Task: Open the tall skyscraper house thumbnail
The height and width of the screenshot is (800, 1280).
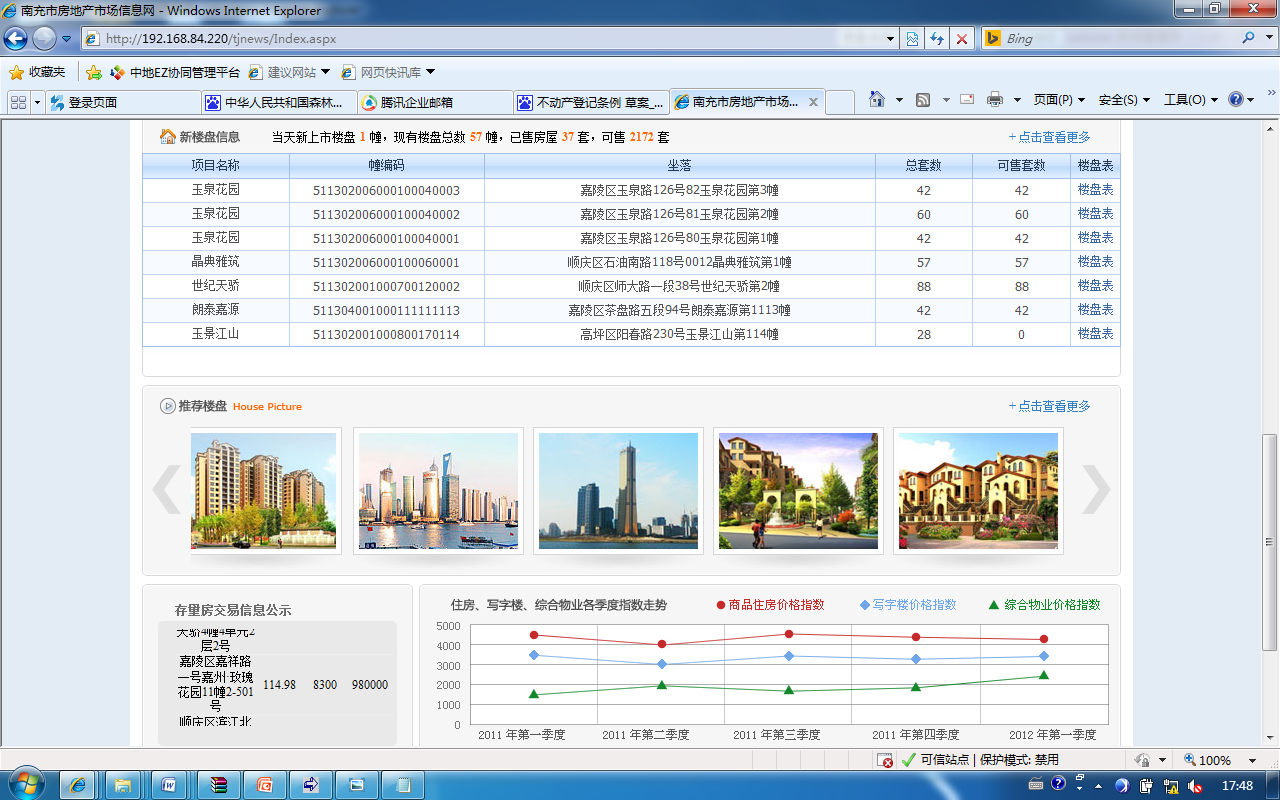Action: (x=618, y=491)
